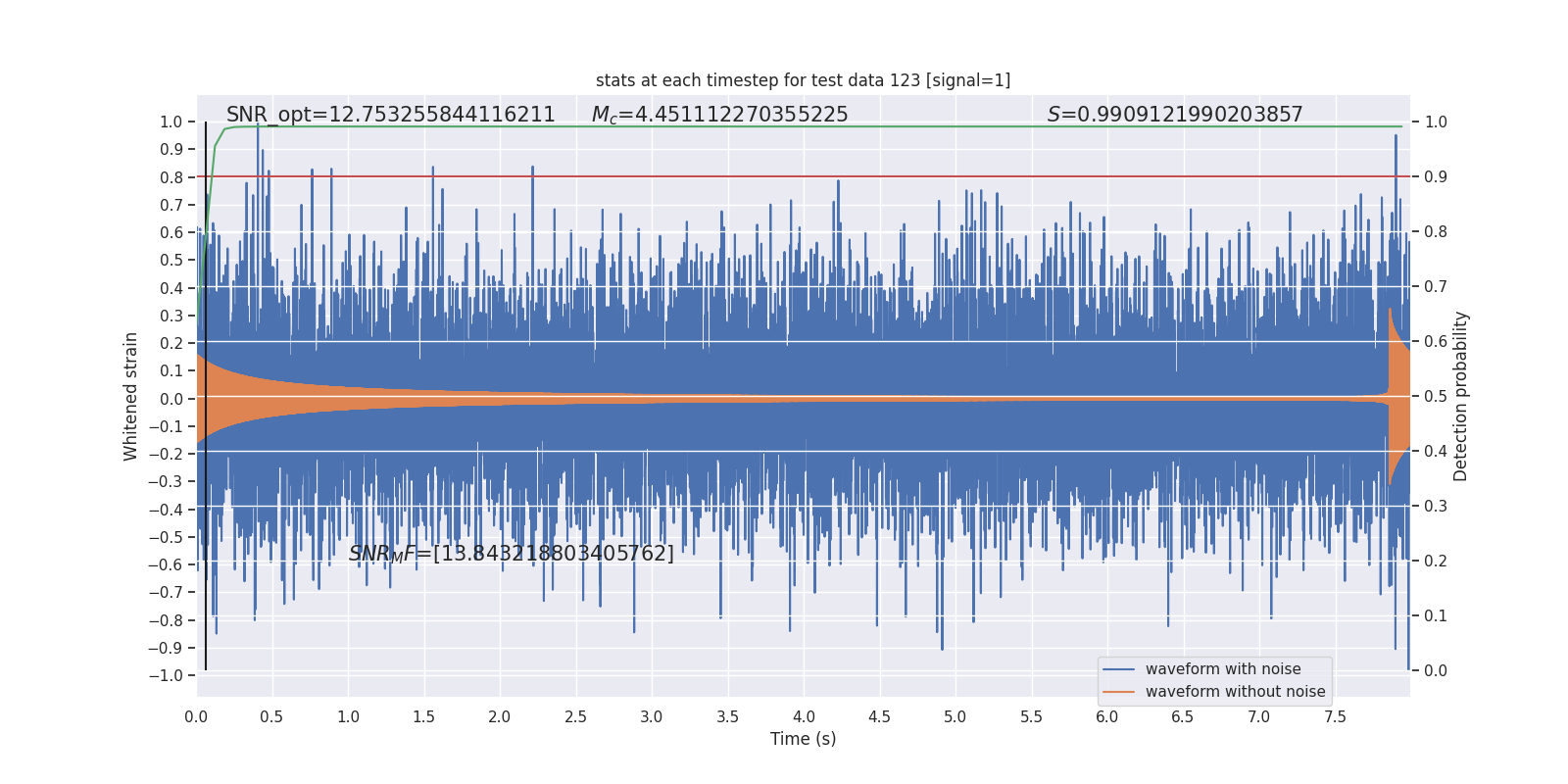
Task: Click the plot title for test data 123
Action: [x=803, y=80]
